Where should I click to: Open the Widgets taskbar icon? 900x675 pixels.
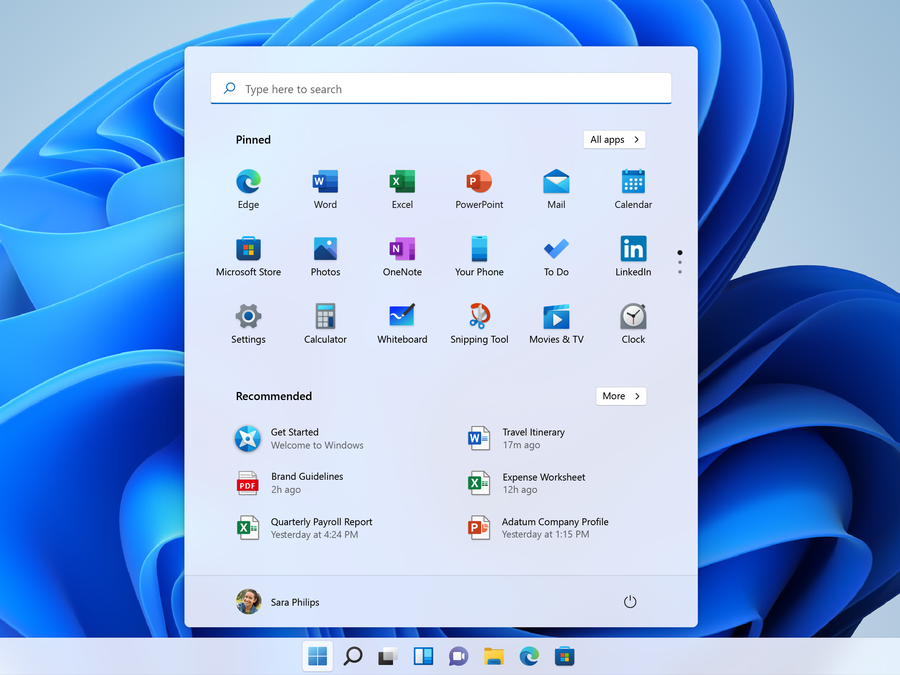click(424, 656)
